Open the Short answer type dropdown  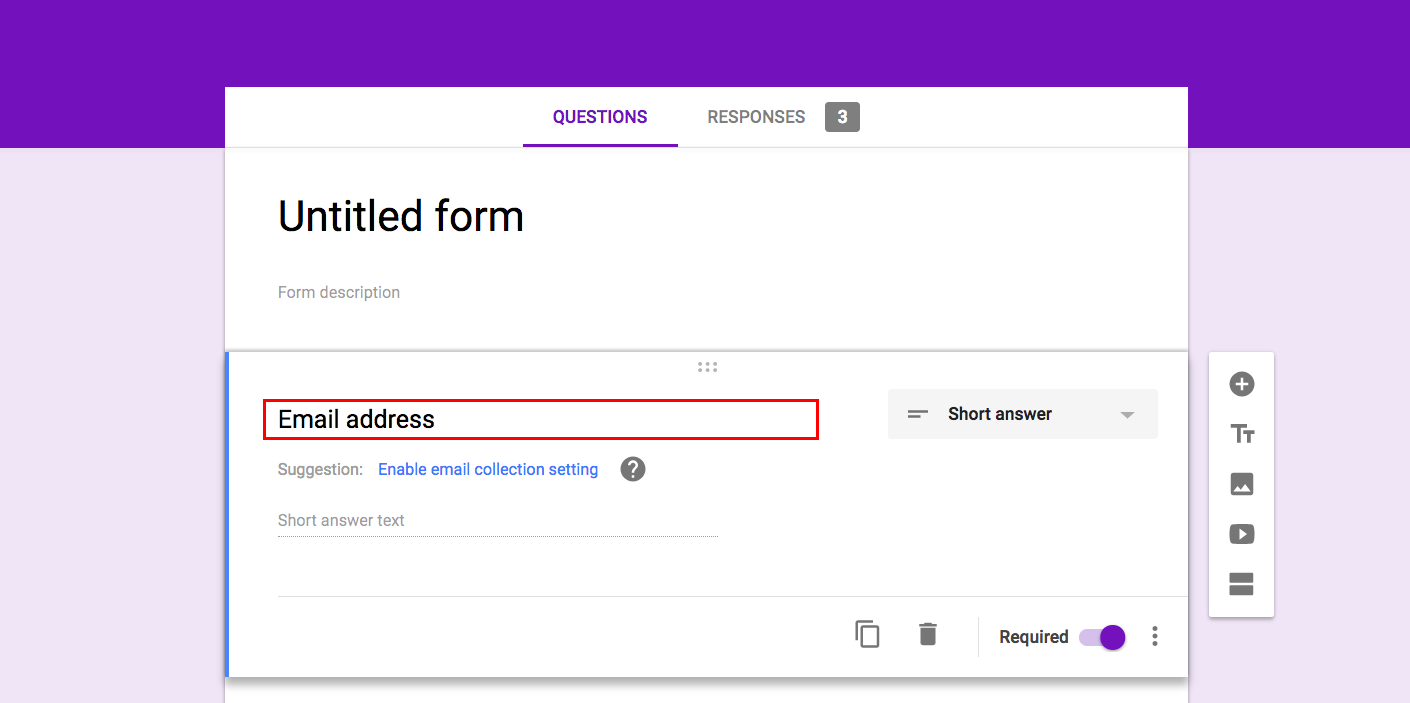(1022, 414)
